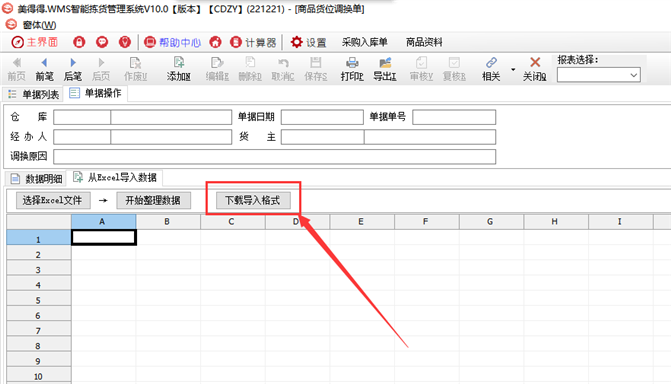Click the 单据日期 field
The image size is (671, 384).
(322, 117)
